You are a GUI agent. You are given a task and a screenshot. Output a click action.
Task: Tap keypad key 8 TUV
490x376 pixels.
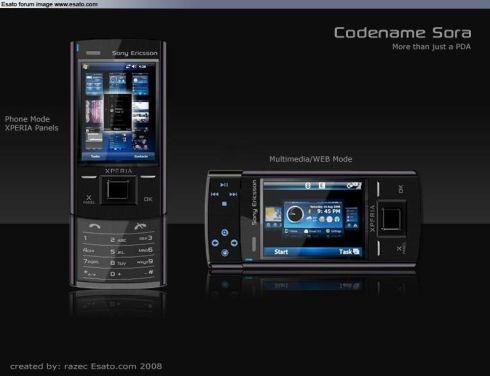tap(118, 263)
